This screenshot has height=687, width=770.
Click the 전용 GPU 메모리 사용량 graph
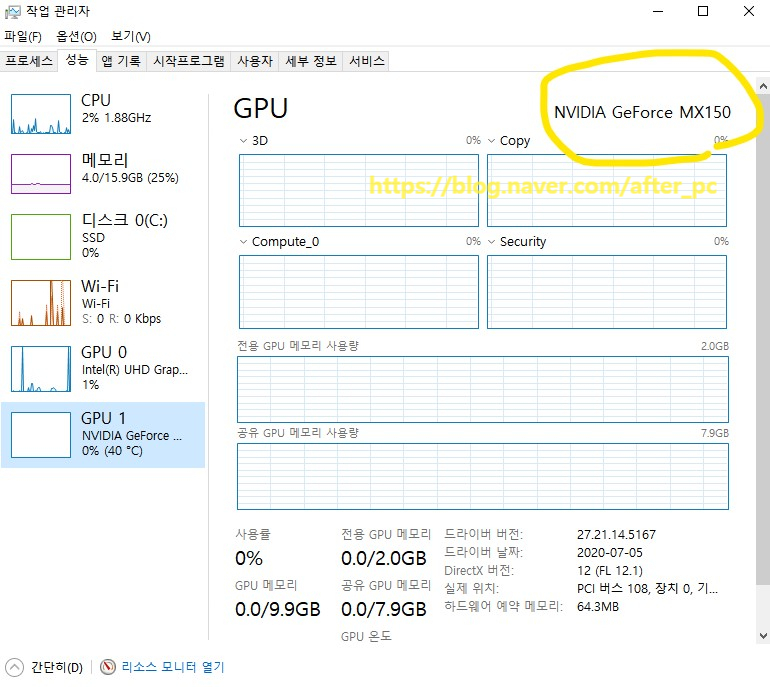tap(483, 389)
